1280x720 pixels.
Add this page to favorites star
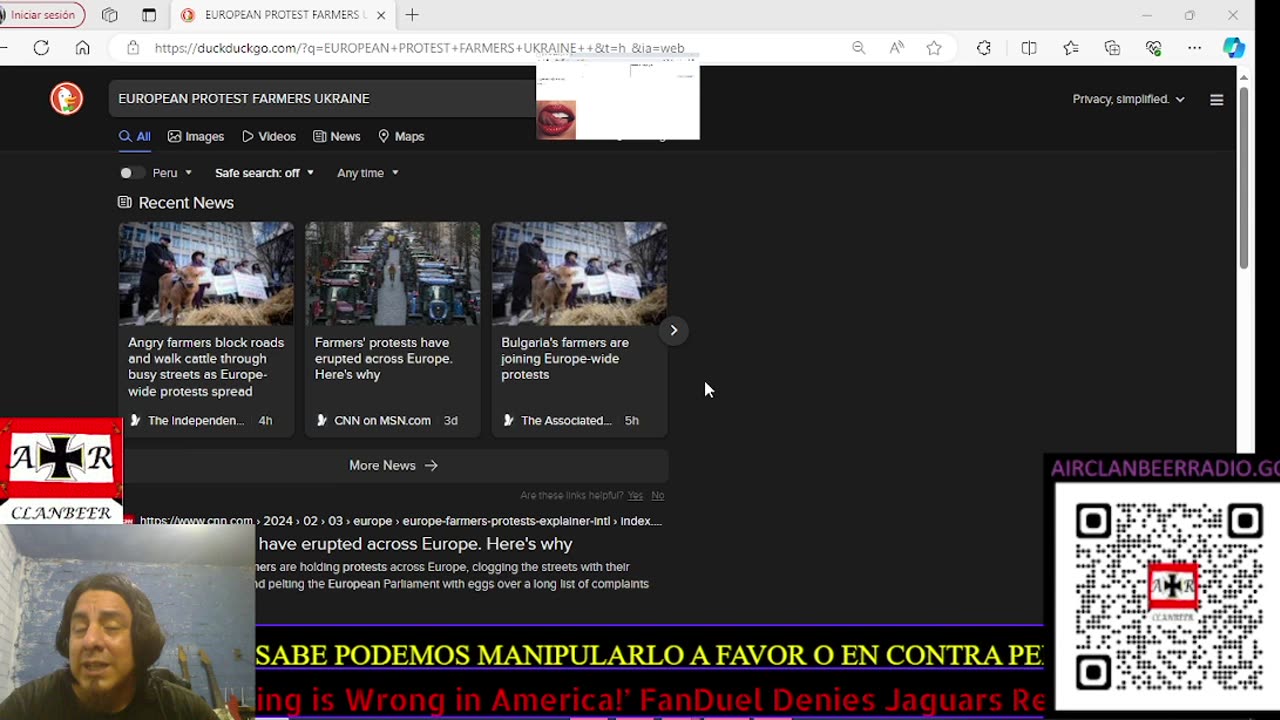(934, 47)
